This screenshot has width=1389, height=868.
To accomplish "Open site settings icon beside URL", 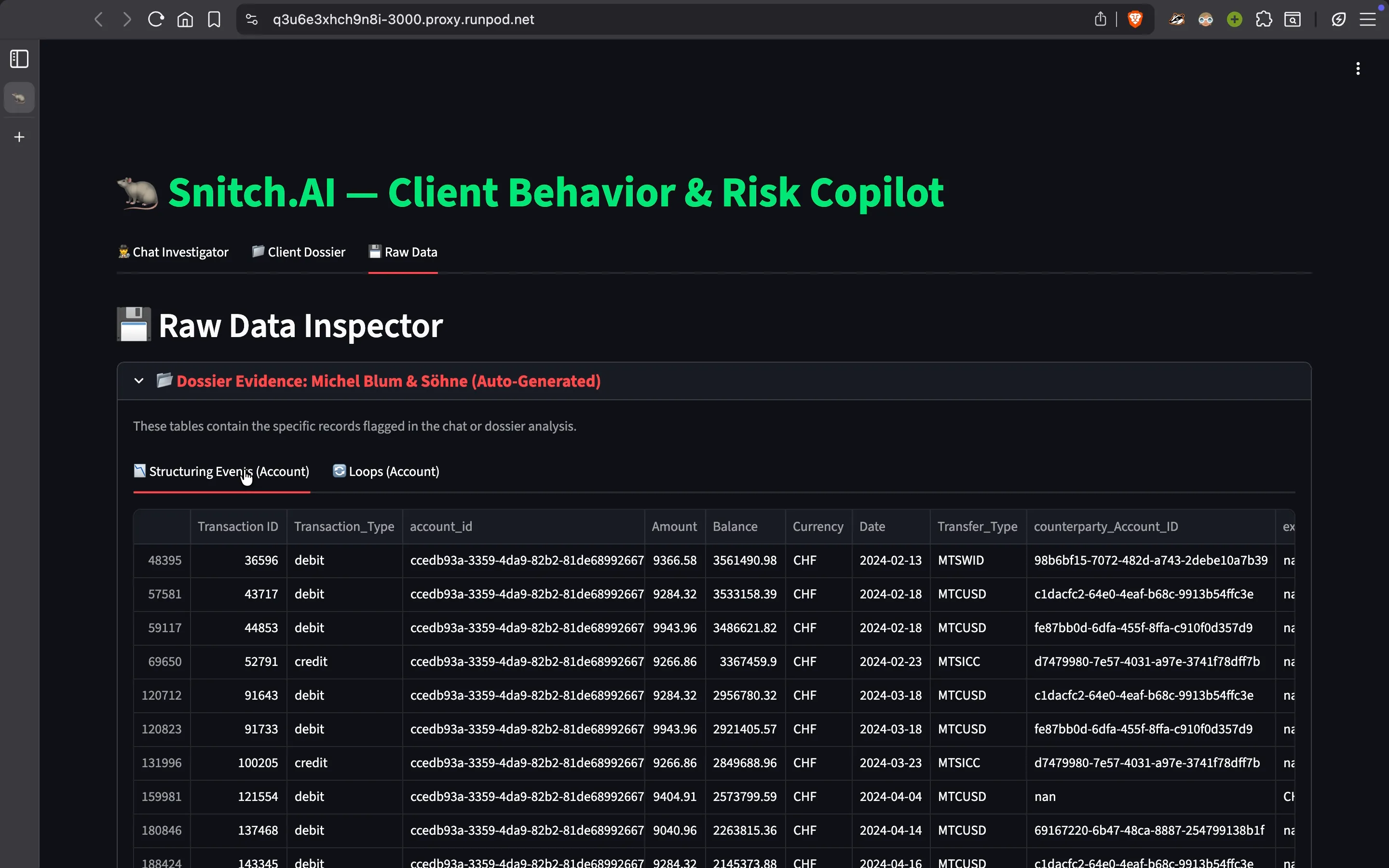I will 251,19.
